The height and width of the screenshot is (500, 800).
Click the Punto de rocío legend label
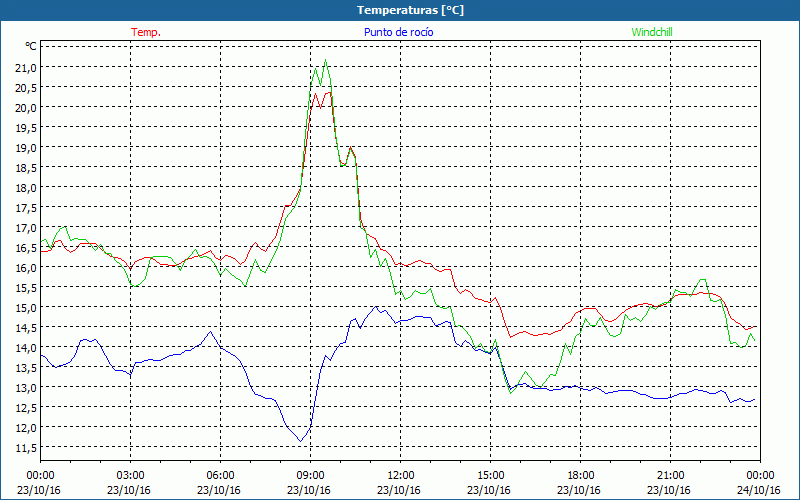[x=398, y=32]
